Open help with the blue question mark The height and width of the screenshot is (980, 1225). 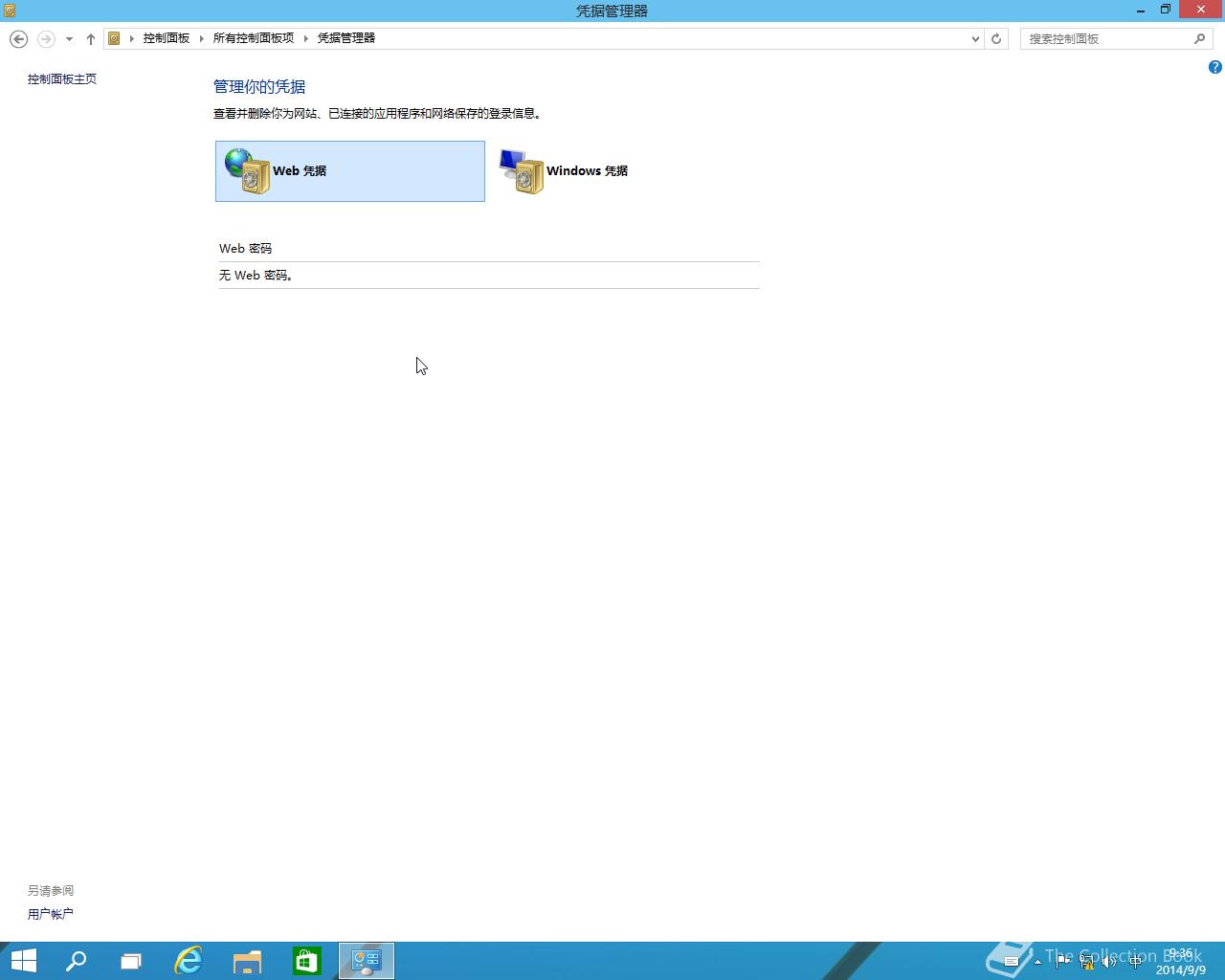pyautogui.click(x=1214, y=67)
